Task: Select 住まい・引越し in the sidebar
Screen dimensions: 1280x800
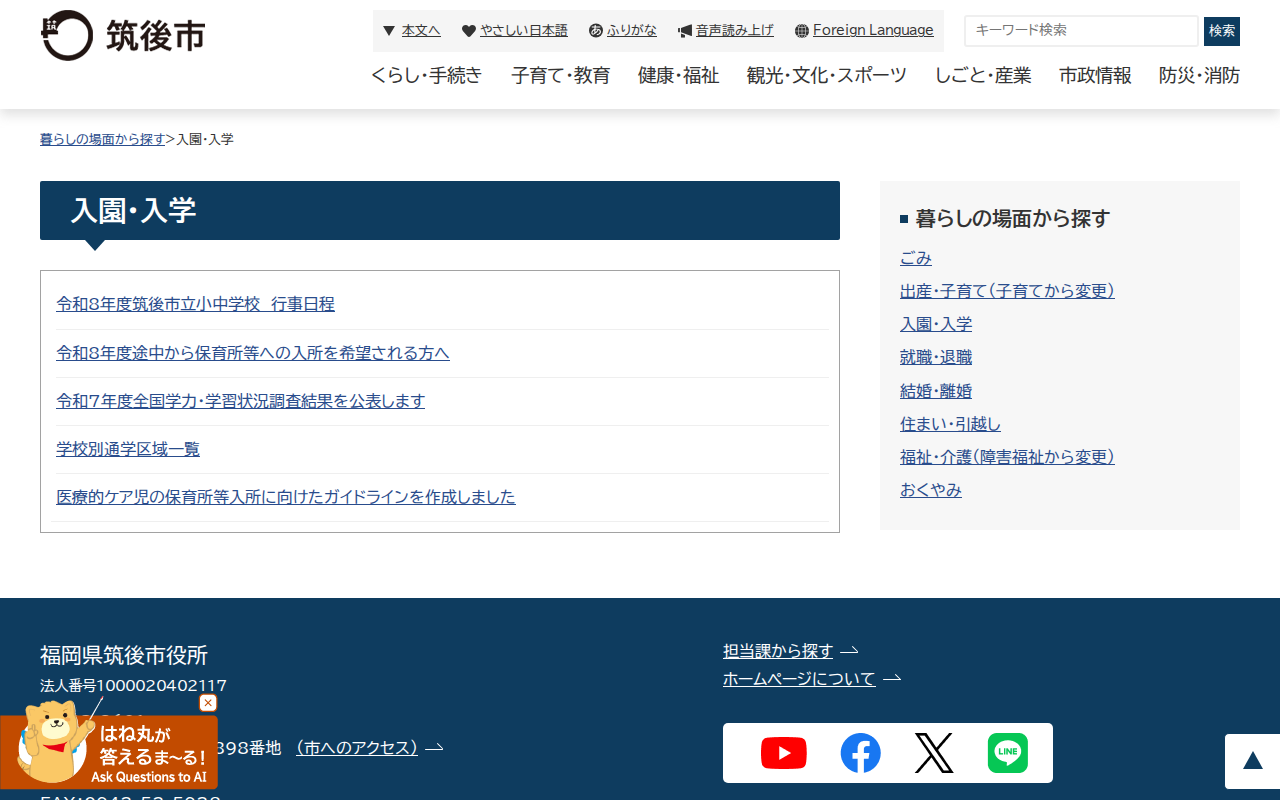Action: coord(950,424)
